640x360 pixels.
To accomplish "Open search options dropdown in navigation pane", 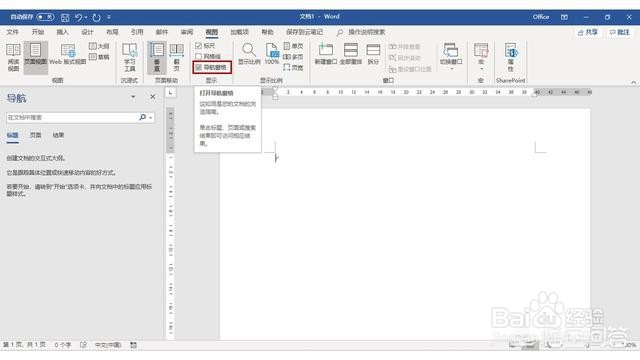I will 151,118.
